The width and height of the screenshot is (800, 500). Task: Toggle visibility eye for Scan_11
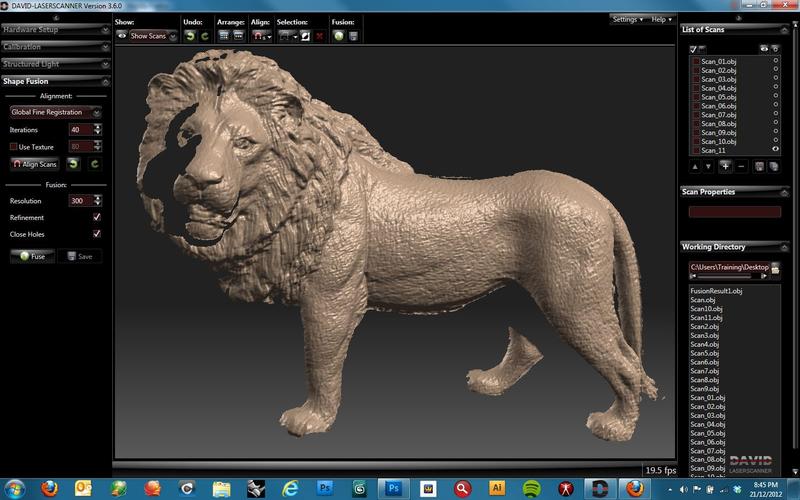click(x=775, y=149)
